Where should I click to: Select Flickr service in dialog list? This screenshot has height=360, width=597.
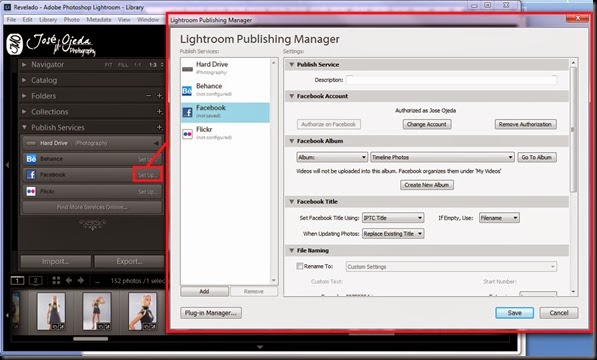pyautogui.click(x=225, y=133)
